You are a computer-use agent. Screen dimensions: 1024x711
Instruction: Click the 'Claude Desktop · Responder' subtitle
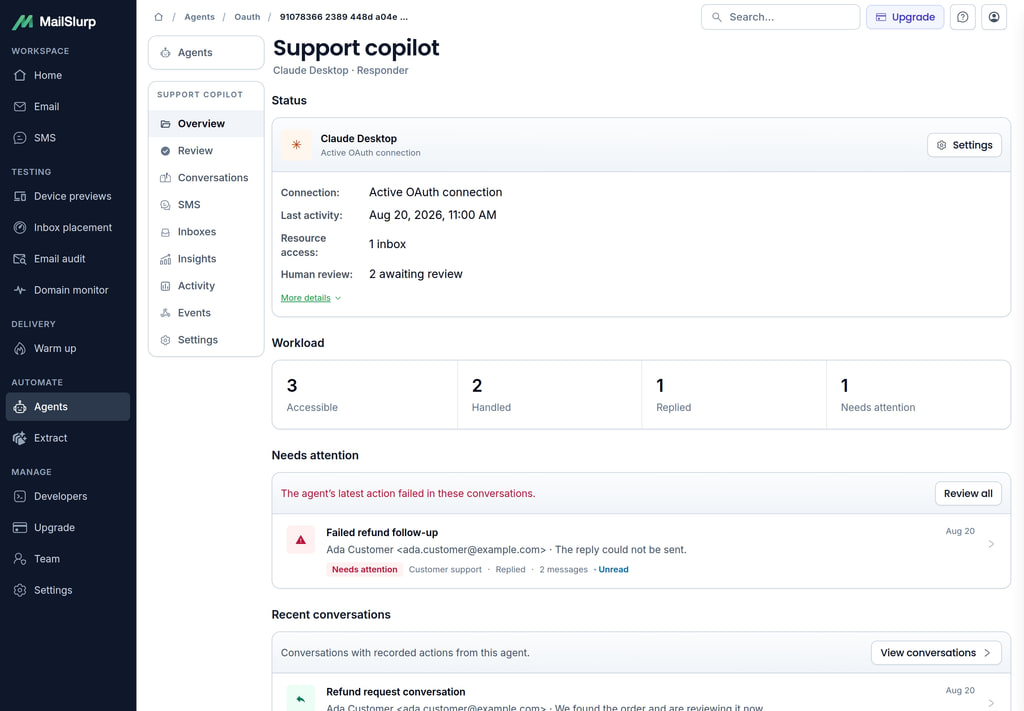coord(340,71)
